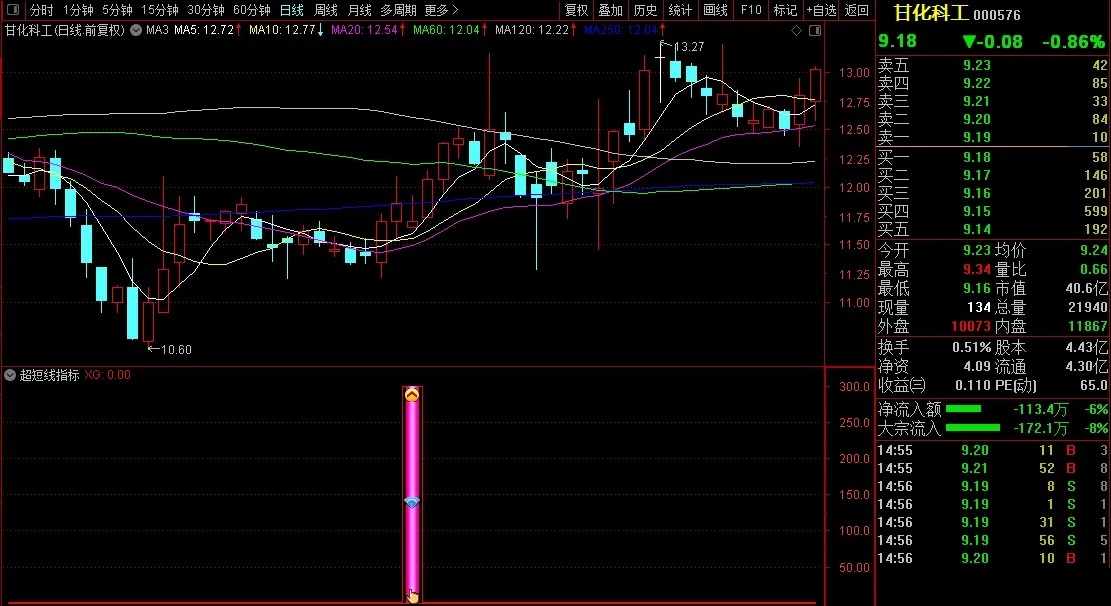Expand the 更多 periods menu
Image resolution: width=1111 pixels, height=606 pixels.
coord(441,10)
